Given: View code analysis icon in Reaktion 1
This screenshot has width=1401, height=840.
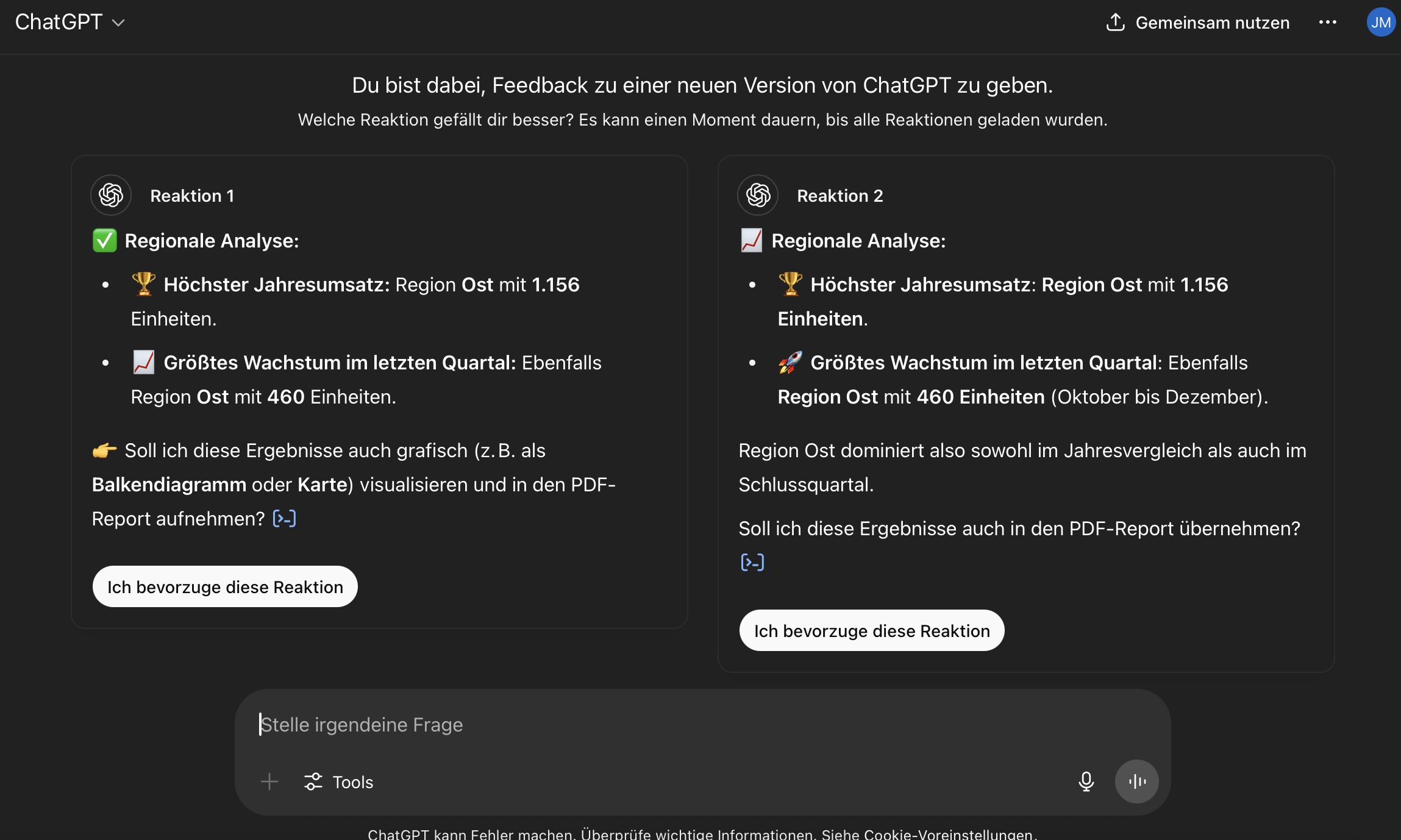Looking at the screenshot, I should point(284,519).
